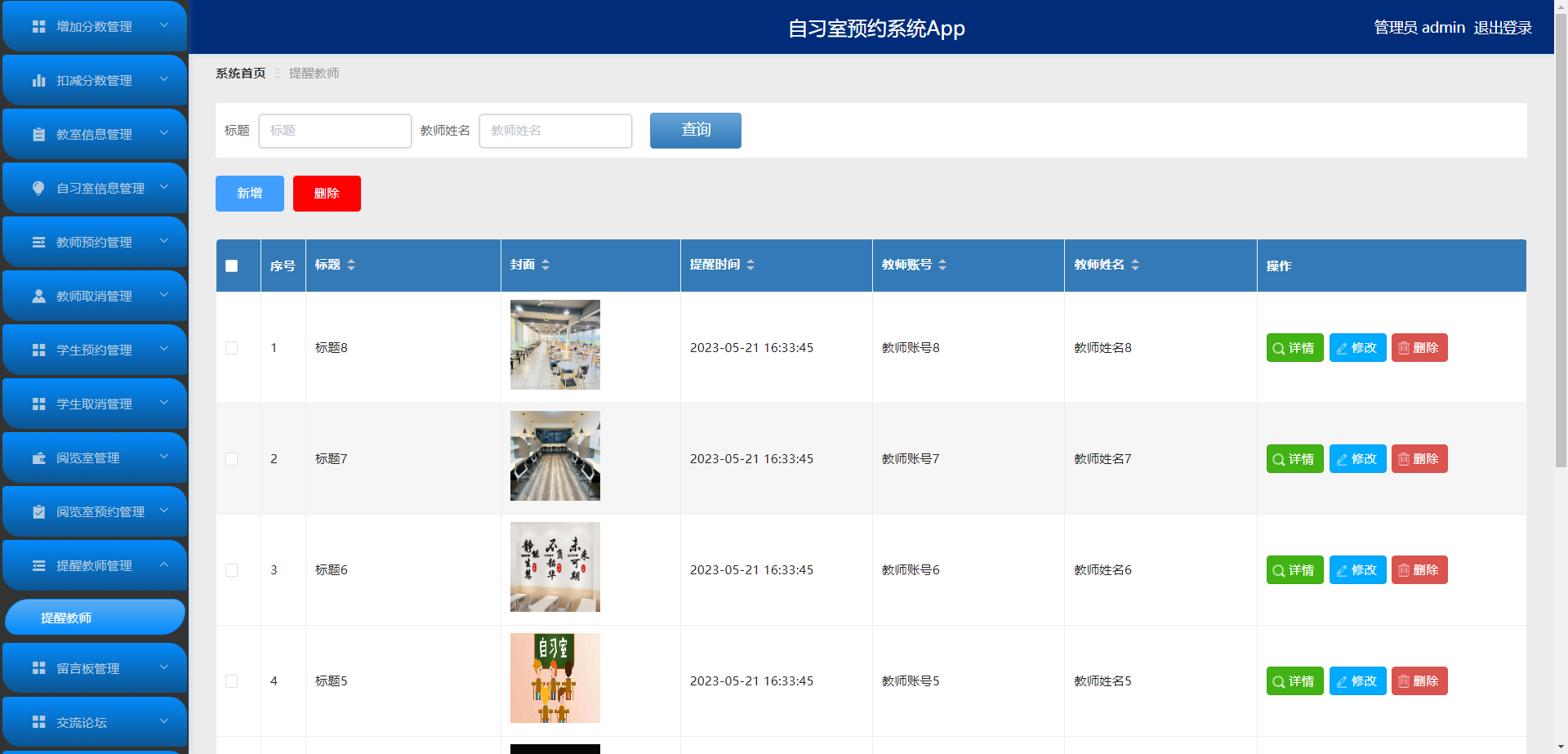Image resolution: width=1568 pixels, height=754 pixels.
Task: Click the trash icon in 标题6's 删除 button
Action: [1402, 570]
